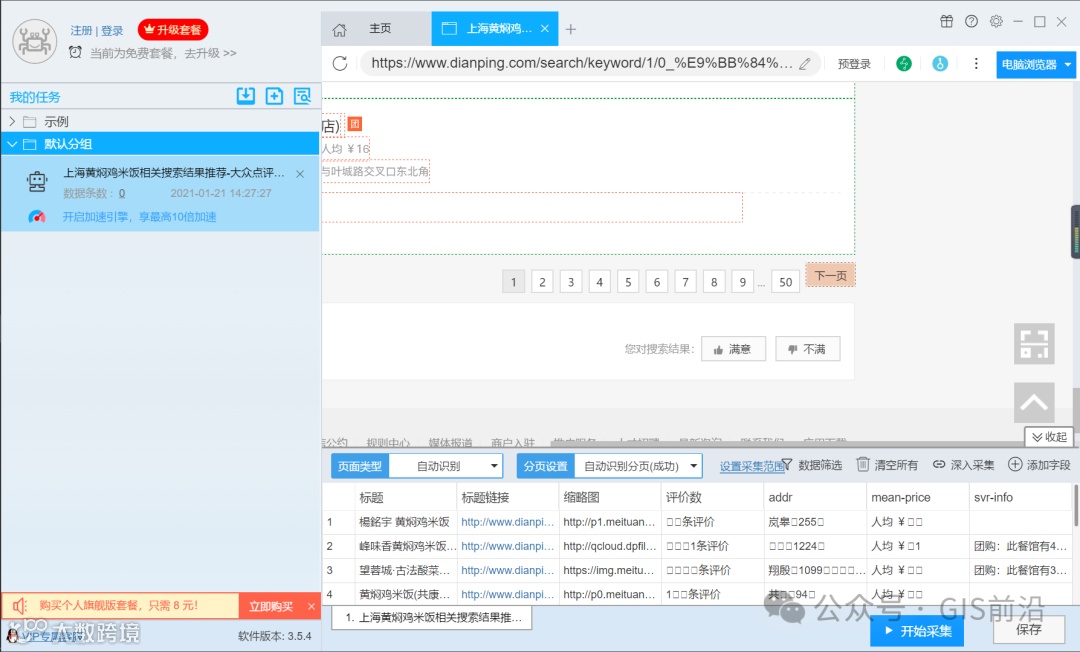Open a new tab with plus button
Viewport: 1080px width, 652px height.
tap(570, 29)
